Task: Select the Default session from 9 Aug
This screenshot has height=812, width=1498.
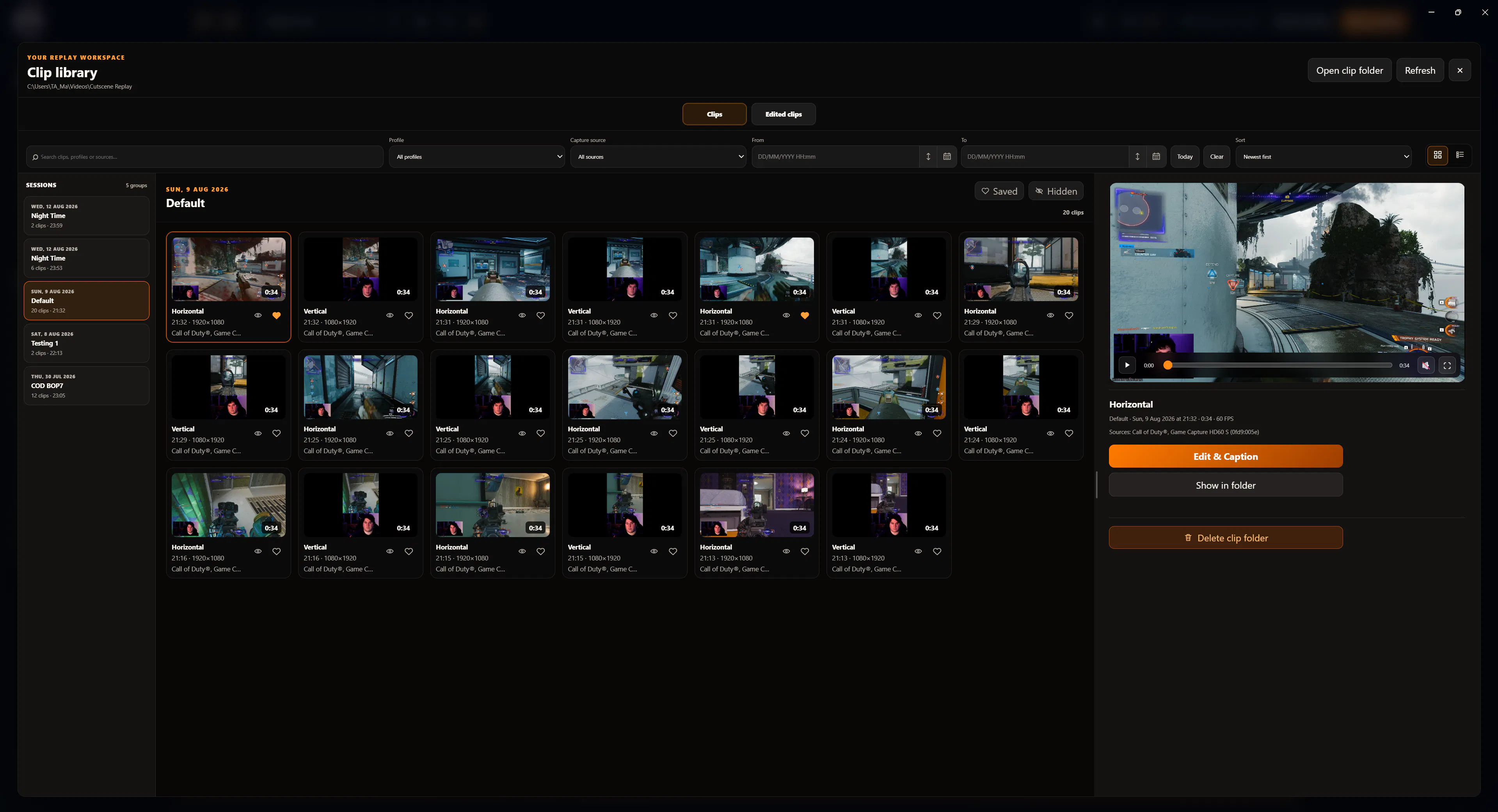Action: pos(87,301)
